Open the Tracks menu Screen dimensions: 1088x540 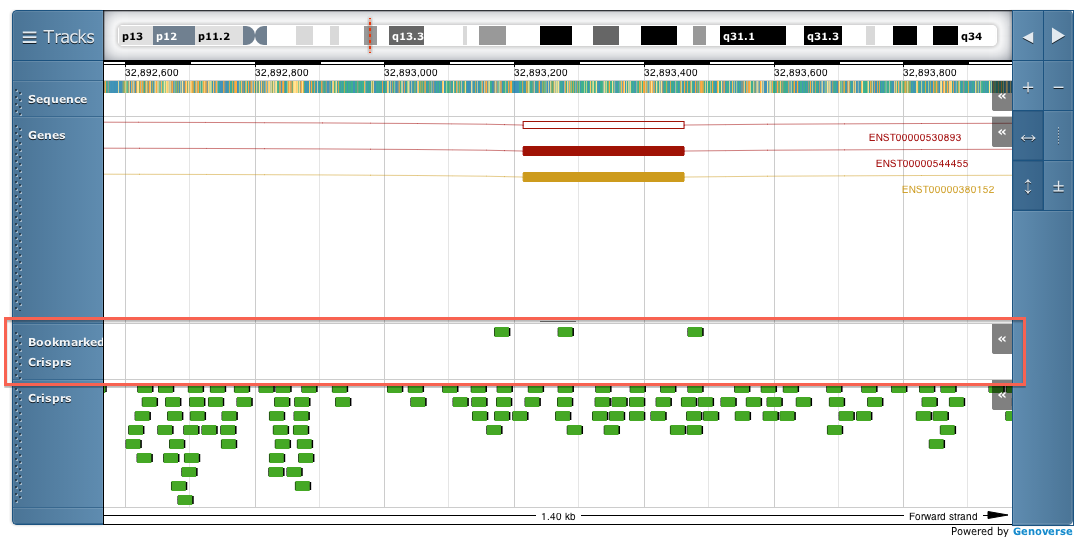58,37
